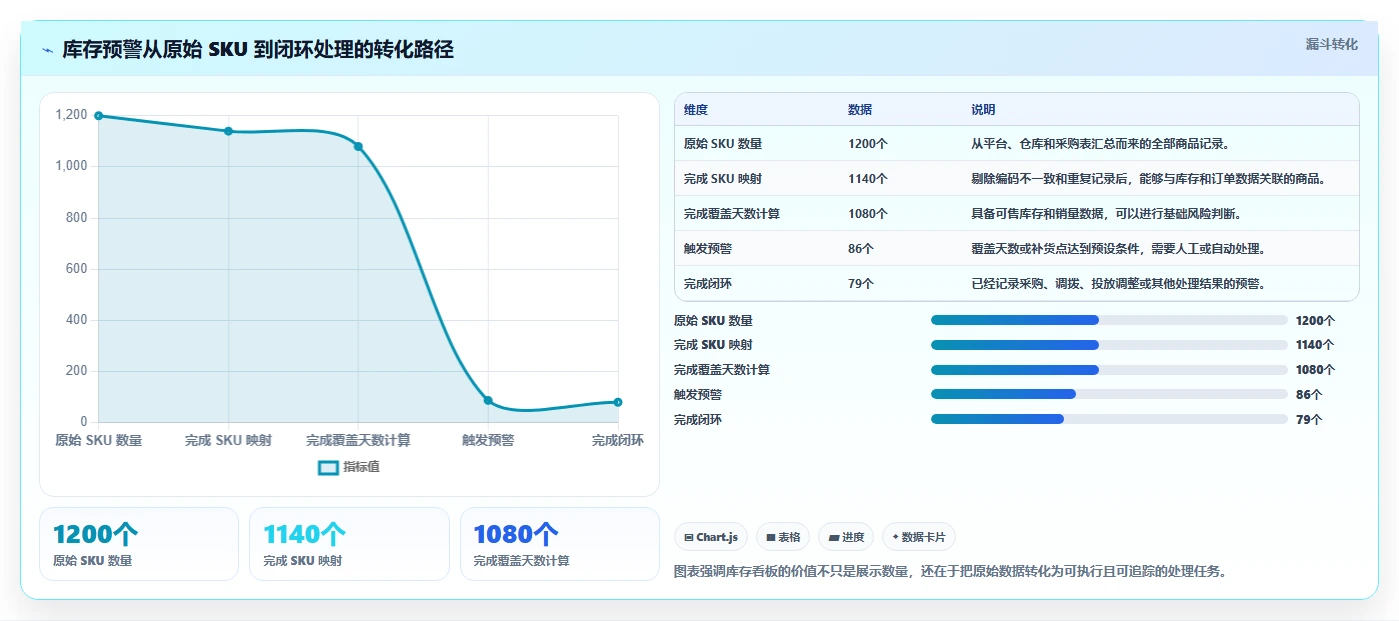Click the description starting 已经记录采购
The height and width of the screenshot is (621, 1399).
point(1120,284)
